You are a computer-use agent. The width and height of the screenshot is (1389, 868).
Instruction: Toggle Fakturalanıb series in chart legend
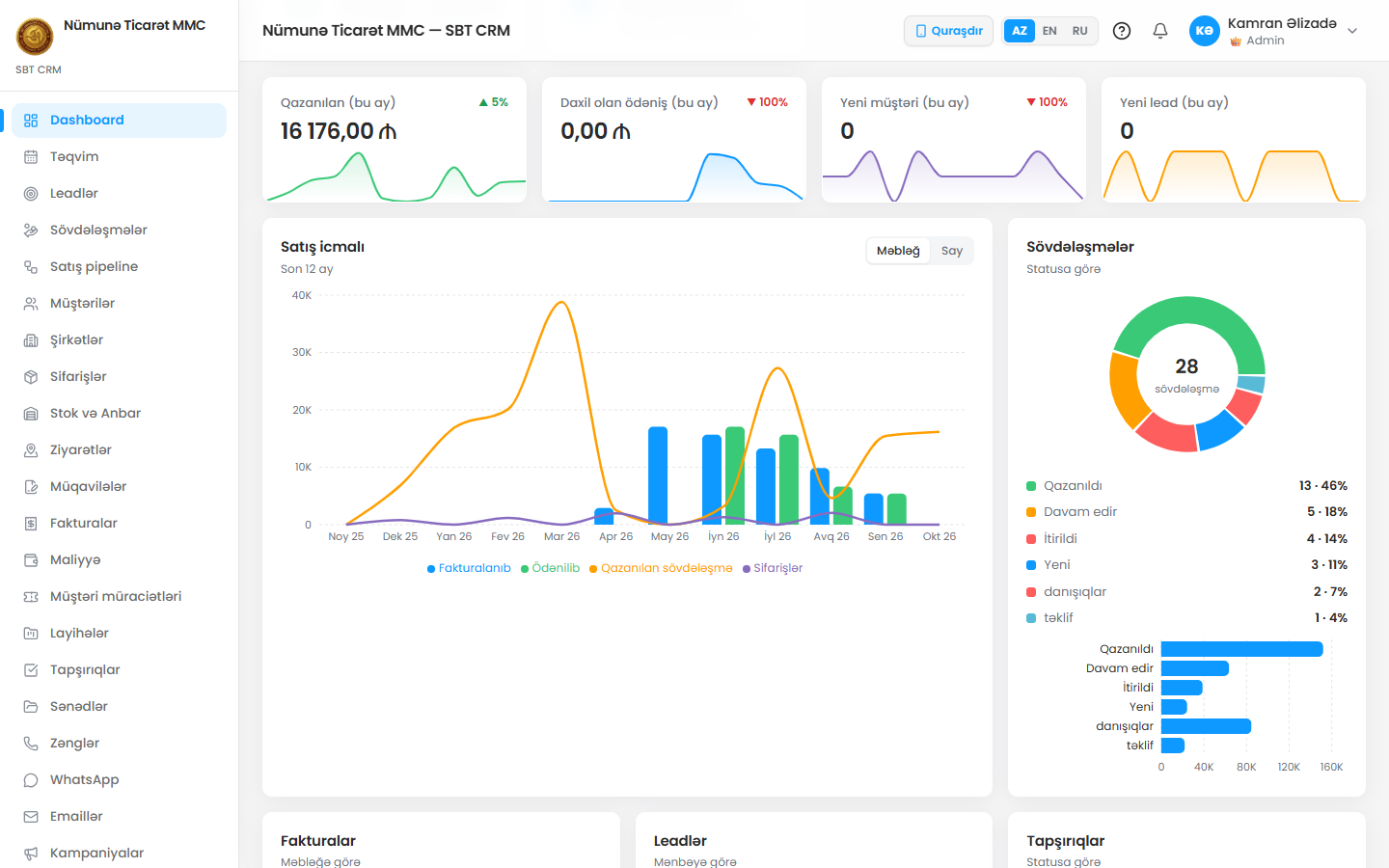[469, 568]
